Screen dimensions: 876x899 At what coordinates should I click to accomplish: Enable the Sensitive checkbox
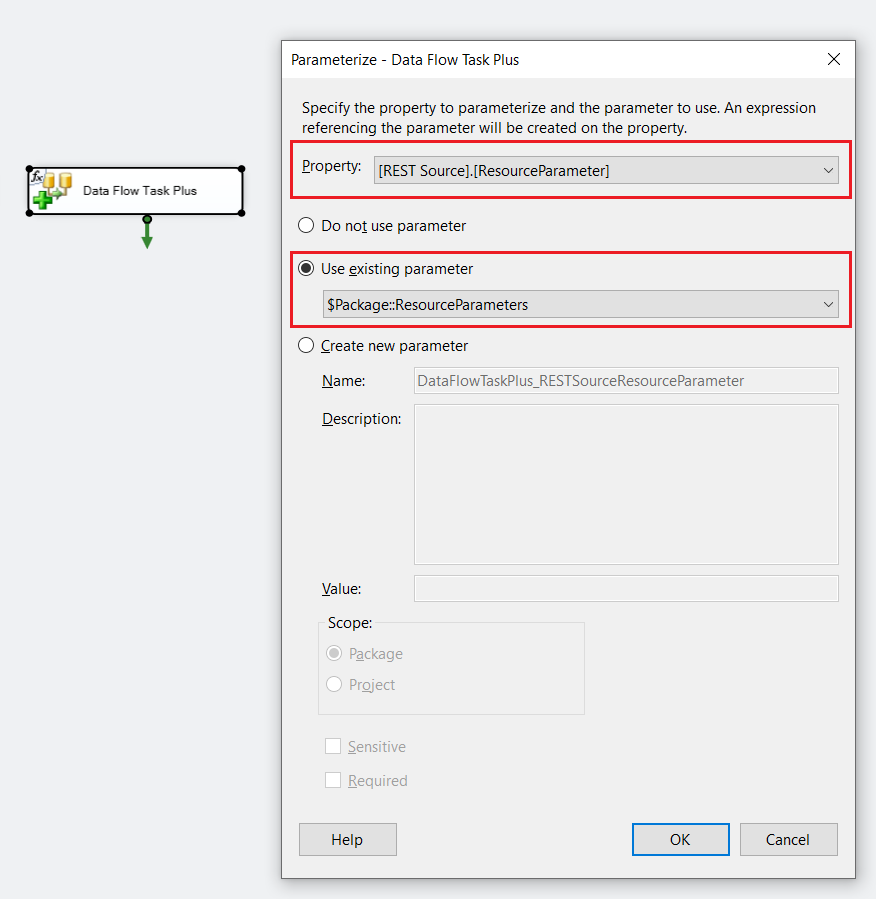tap(333, 747)
